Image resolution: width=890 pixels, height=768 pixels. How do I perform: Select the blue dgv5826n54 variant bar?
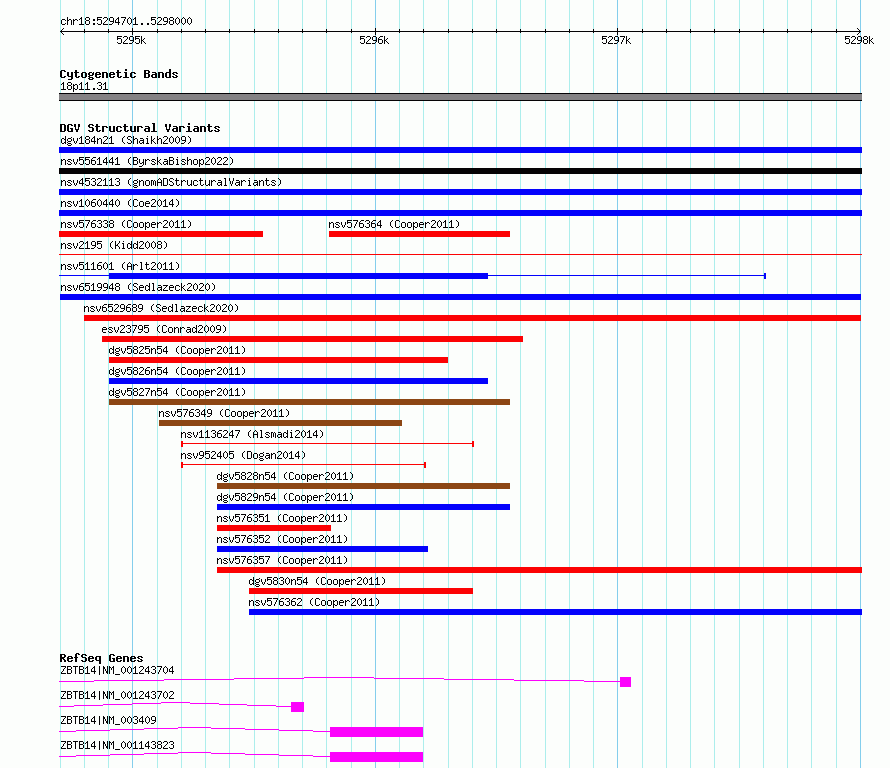[x=298, y=381]
